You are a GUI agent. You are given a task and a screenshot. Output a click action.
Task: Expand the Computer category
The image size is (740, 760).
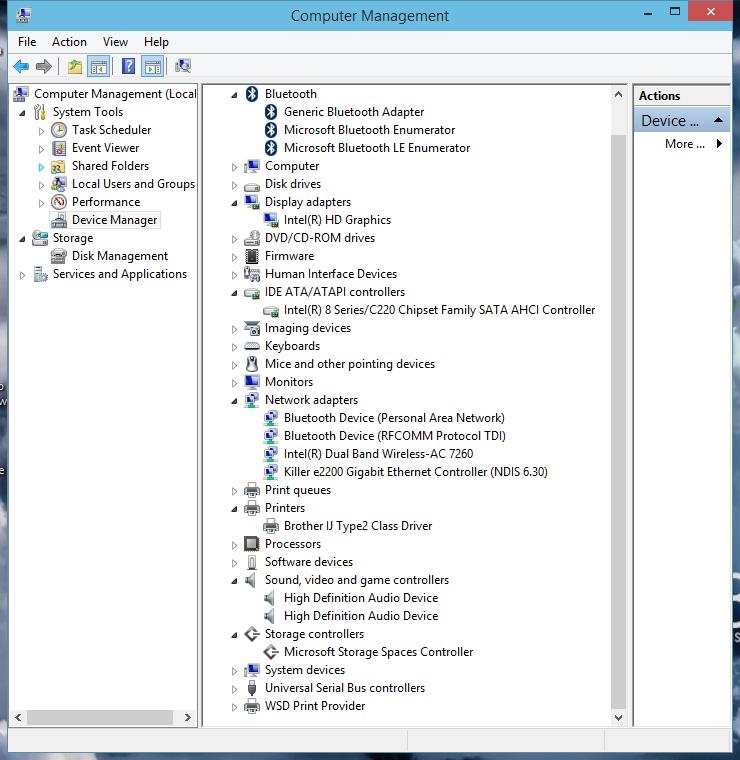click(234, 167)
